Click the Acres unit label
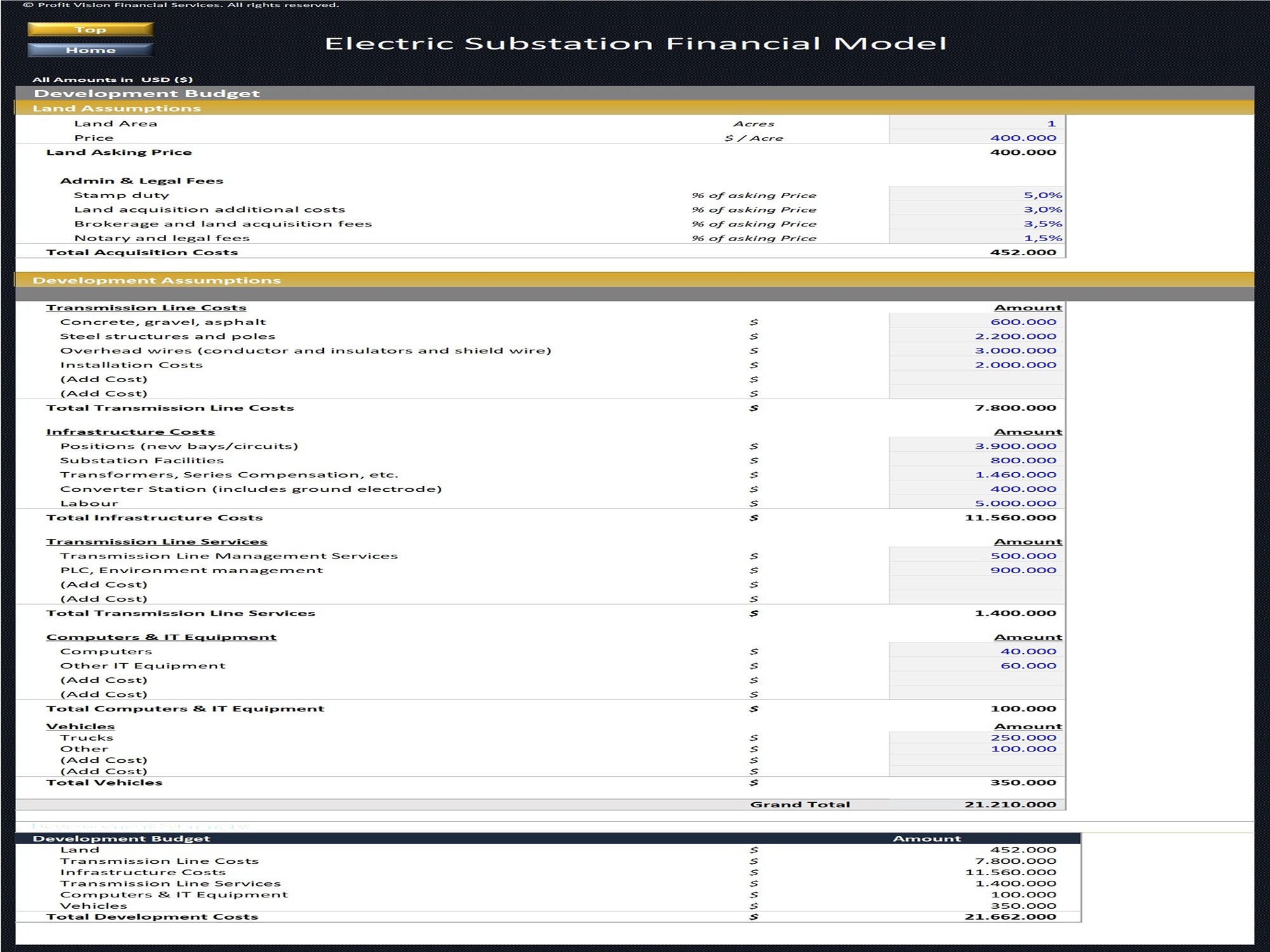 click(x=754, y=124)
